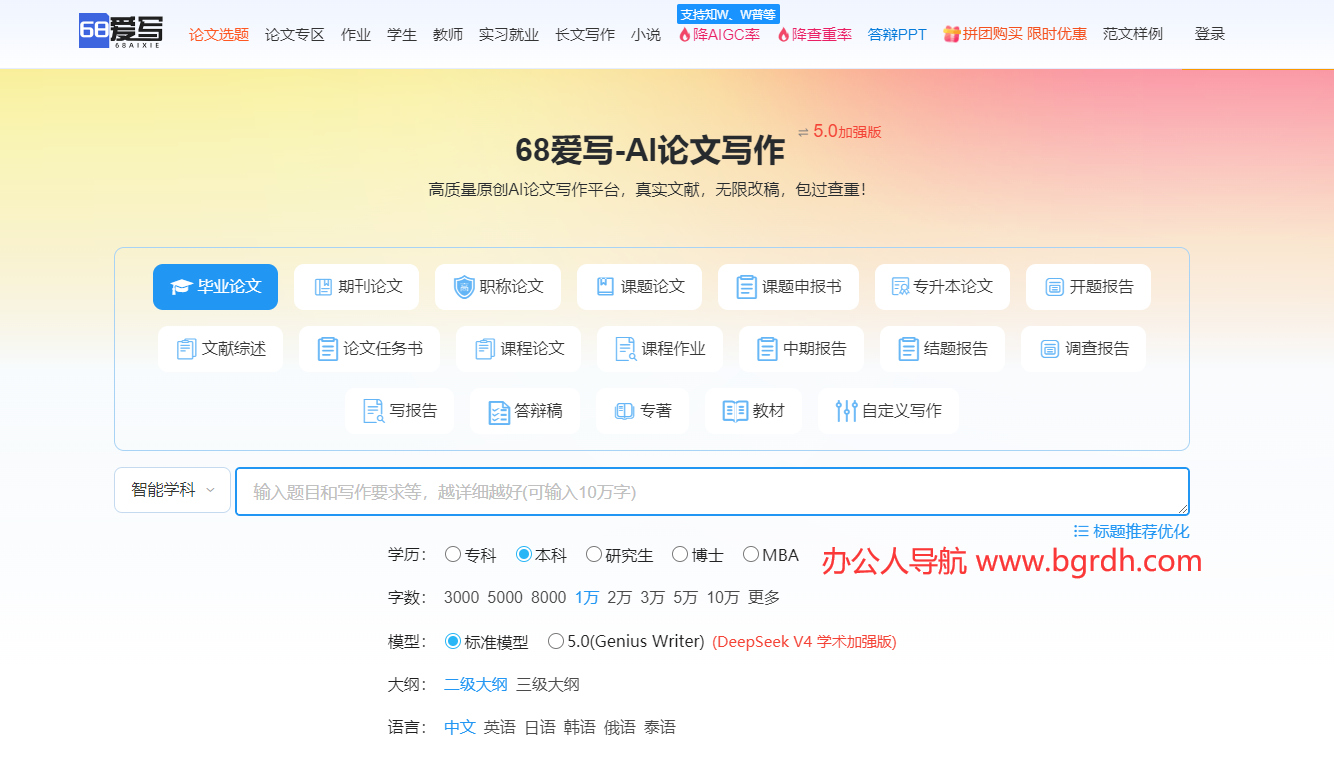Open the 范文样例 nav item
Image resolution: width=1334 pixels, height=758 pixels.
click(1133, 34)
